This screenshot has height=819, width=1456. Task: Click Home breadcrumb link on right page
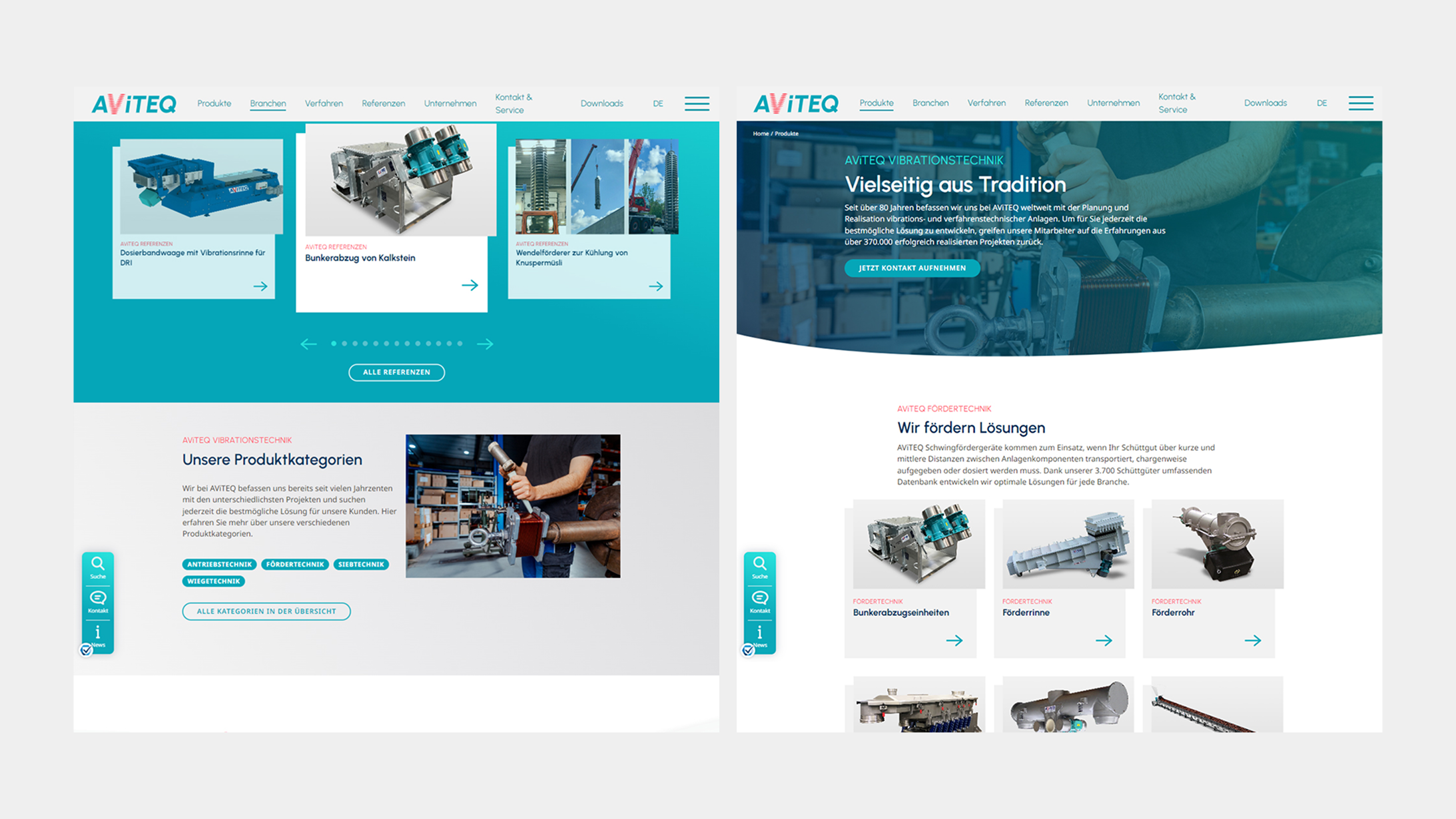pyautogui.click(x=761, y=134)
